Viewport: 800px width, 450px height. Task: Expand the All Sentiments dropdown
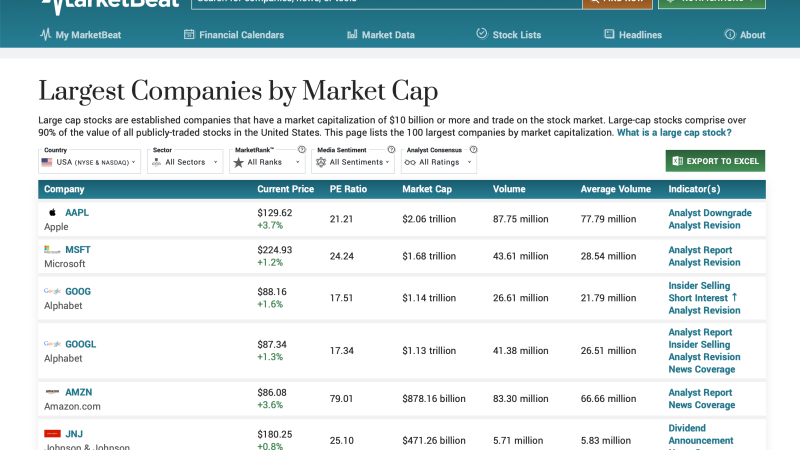pos(355,162)
